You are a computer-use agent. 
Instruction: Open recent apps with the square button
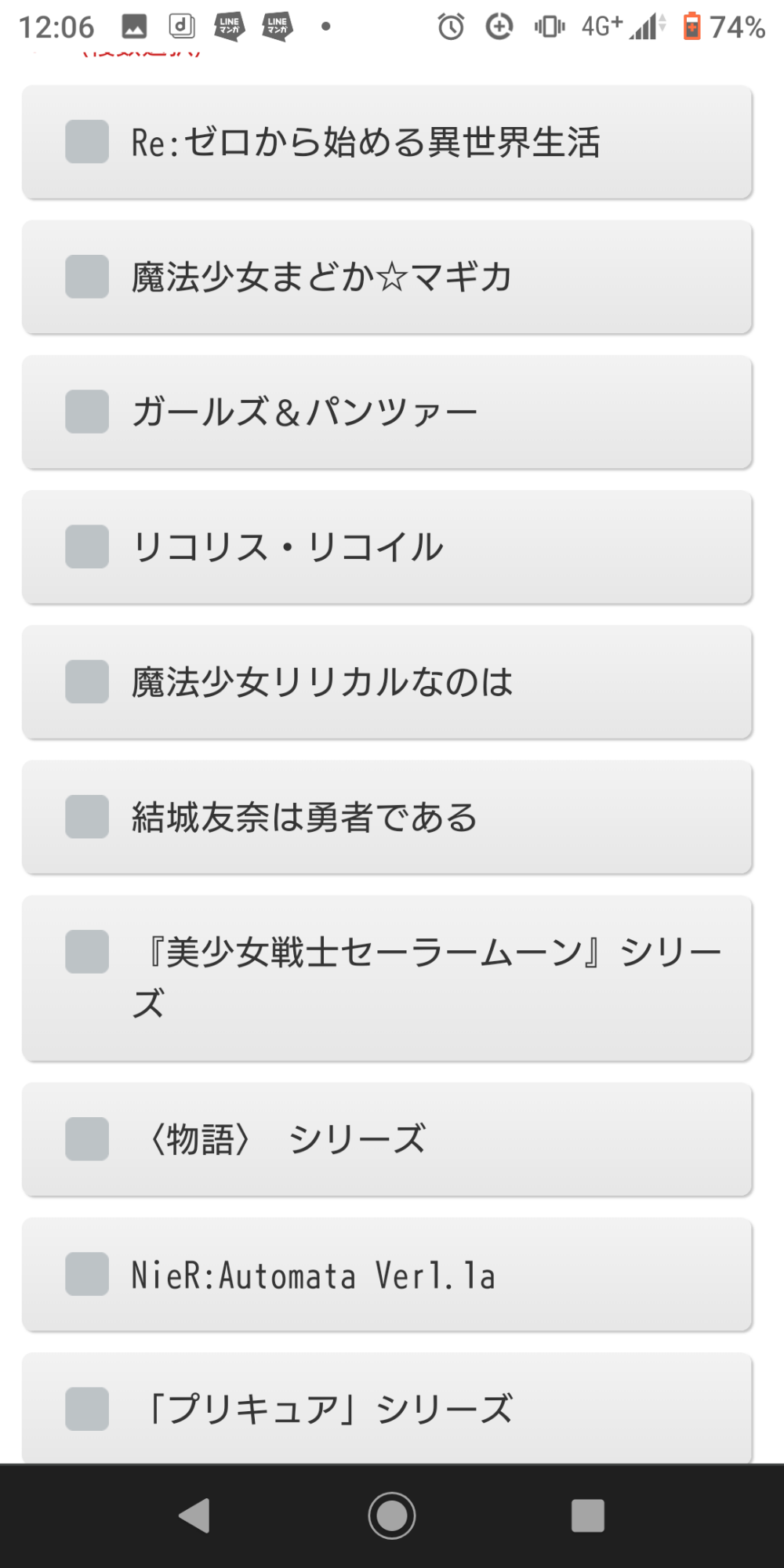click(587, 1515)
